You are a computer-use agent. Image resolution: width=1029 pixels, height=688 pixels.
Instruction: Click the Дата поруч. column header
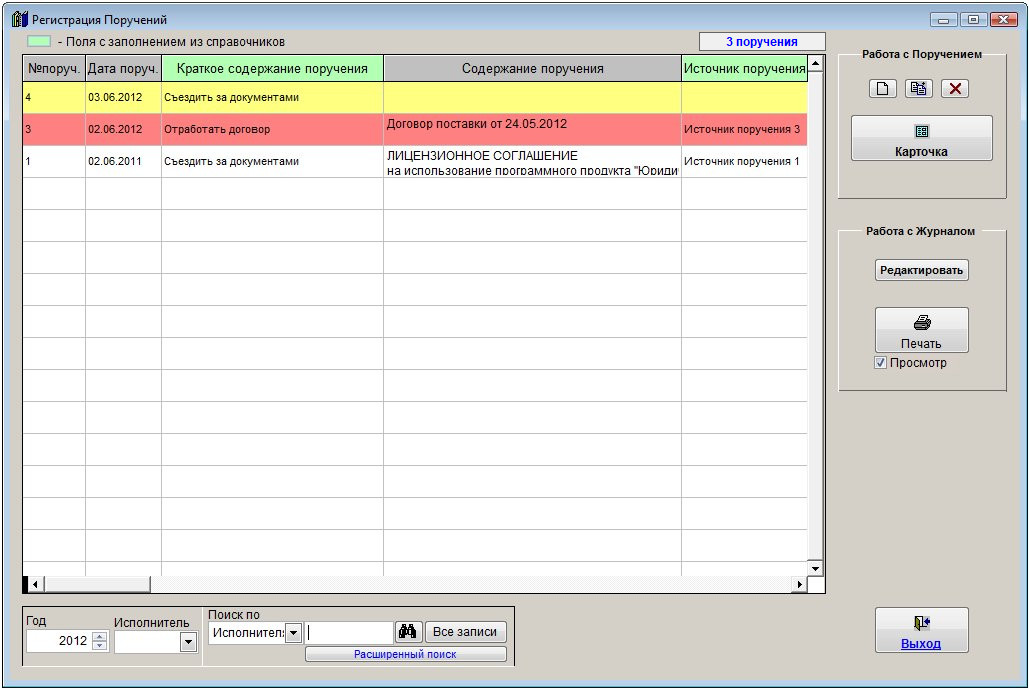pos(123,69)
